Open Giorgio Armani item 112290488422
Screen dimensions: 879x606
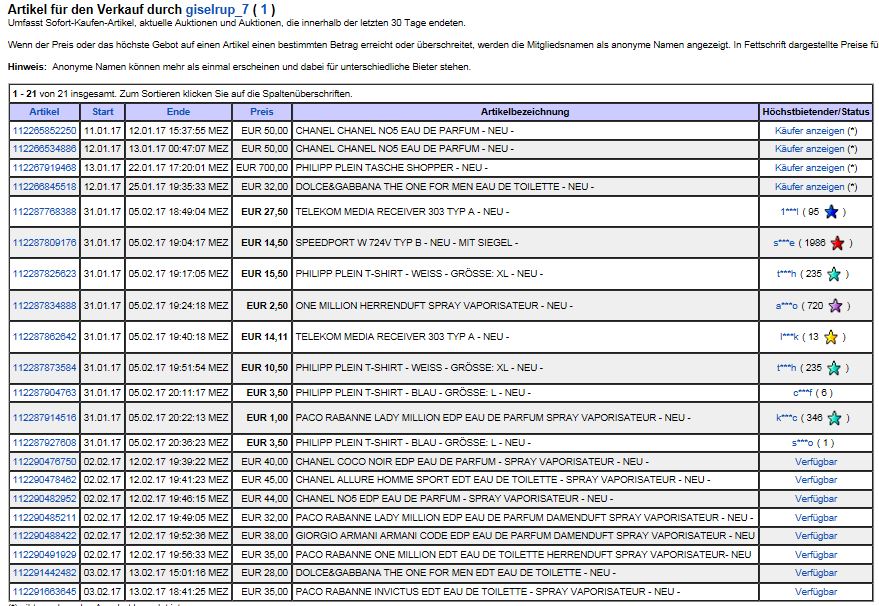click(x=44, y=536)
